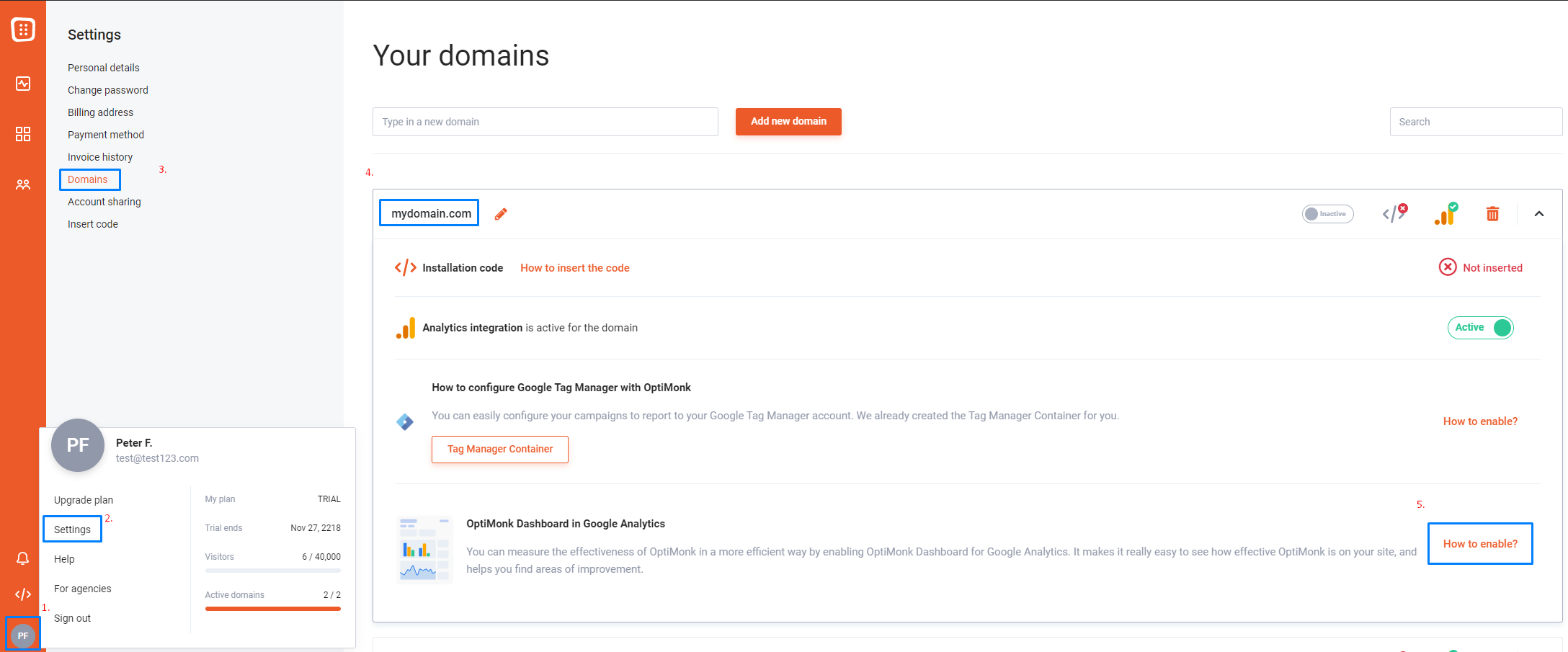
Task: Focus the domain Search field
Action: click(x=1476, y=122)
